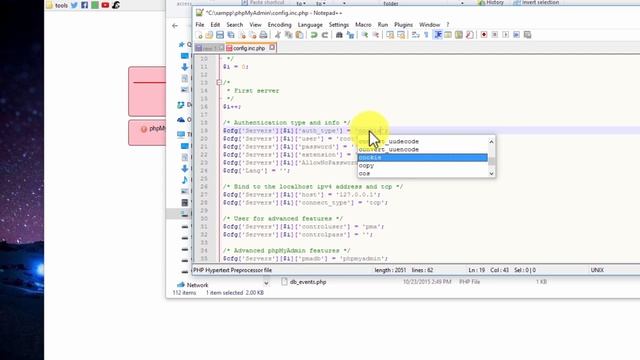
Task: Select Network in Explorer navigation pane
Action: coord(198,285)
